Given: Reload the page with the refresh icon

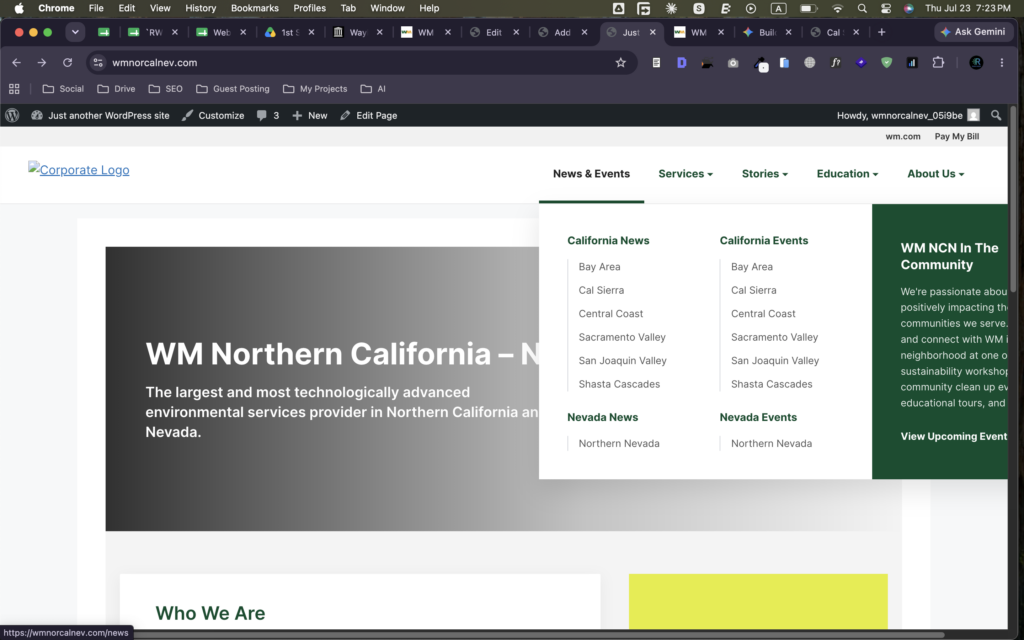Looking at the screenshot, I should [67, 63].
